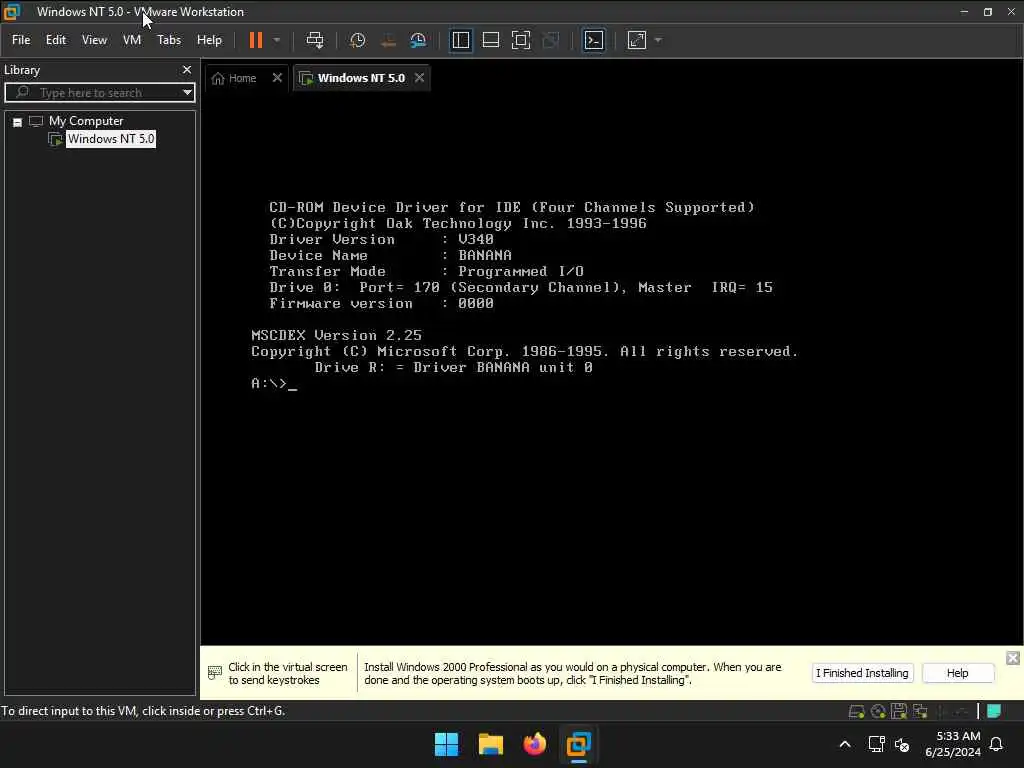Close the Windows NT 5.0 tab
The image size is (1024, 768).
[x=419, y=78]
